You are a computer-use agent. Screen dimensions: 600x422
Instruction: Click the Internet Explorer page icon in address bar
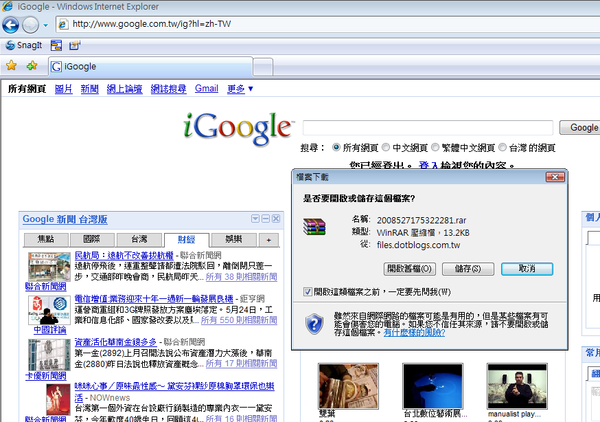tap(64, 24)
